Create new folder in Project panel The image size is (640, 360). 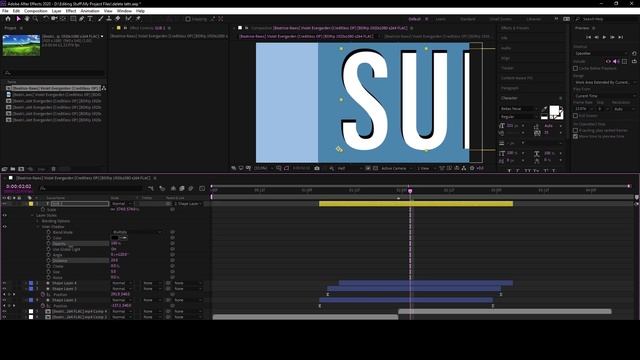click(x=13, y=169)
